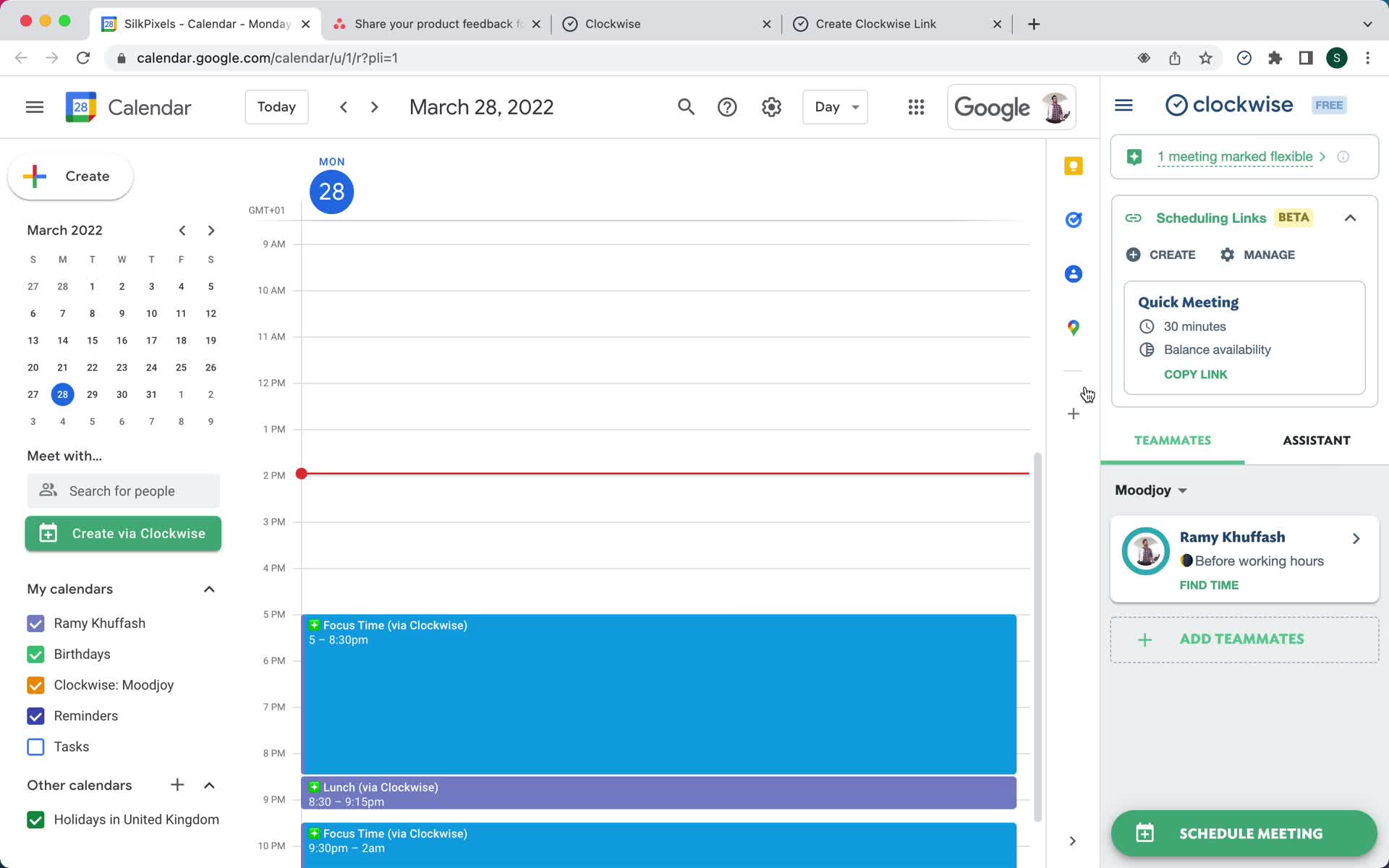Screen dimensions: 1389x868
Task: Switch to Day view dropdown
Action: [x=835, y=107]
